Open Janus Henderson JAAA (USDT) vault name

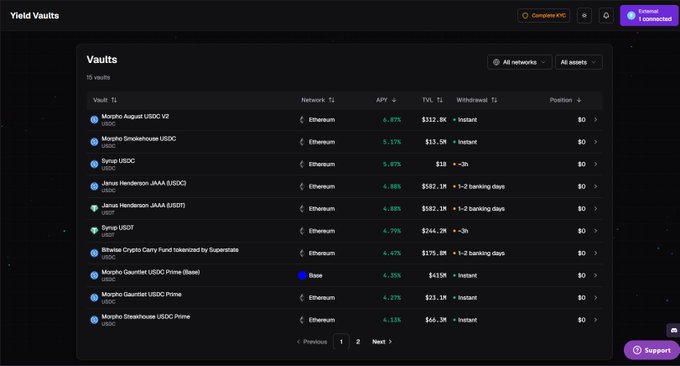click(x=143, y=206)
